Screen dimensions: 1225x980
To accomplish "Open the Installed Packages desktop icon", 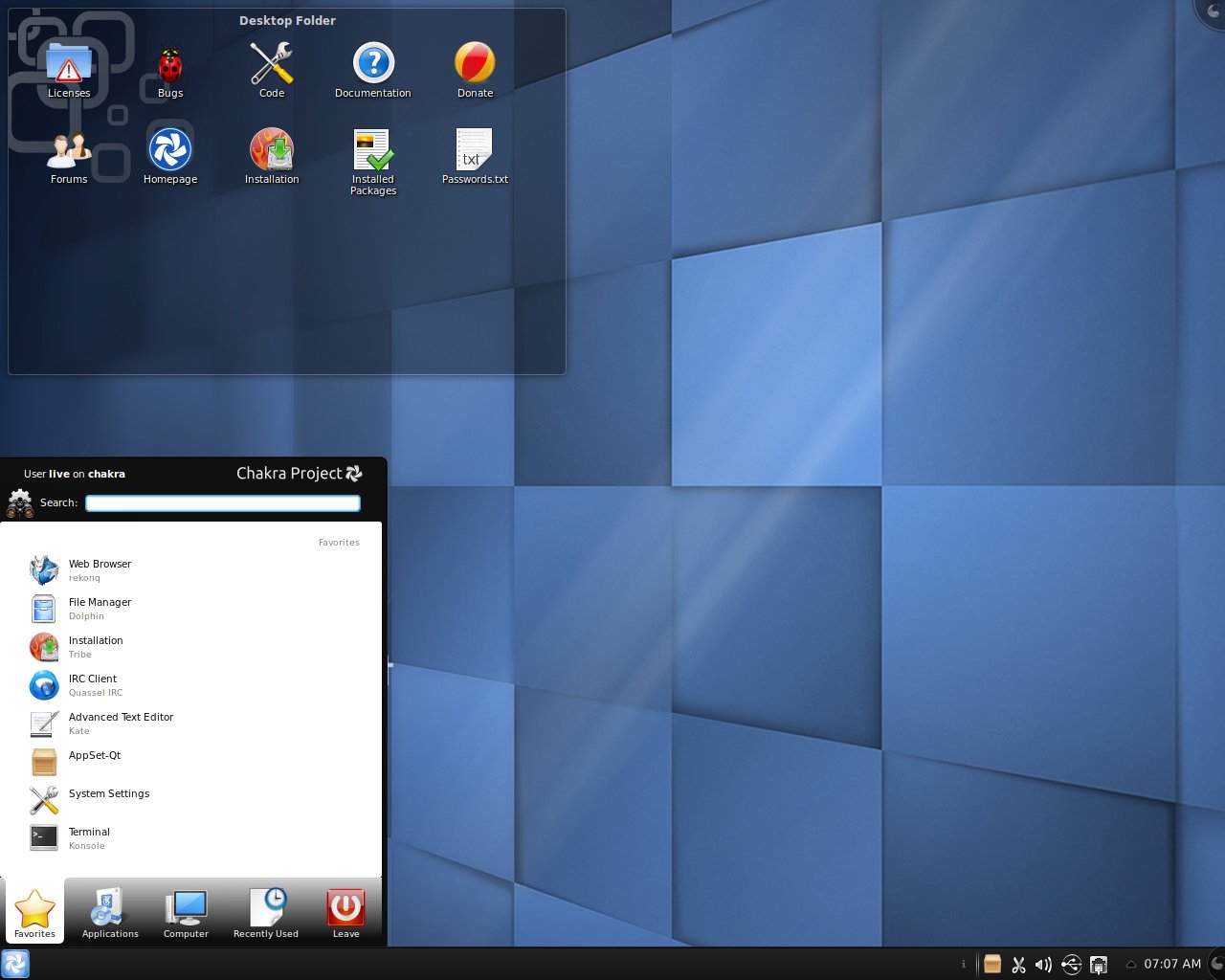I will pos(373,162).
